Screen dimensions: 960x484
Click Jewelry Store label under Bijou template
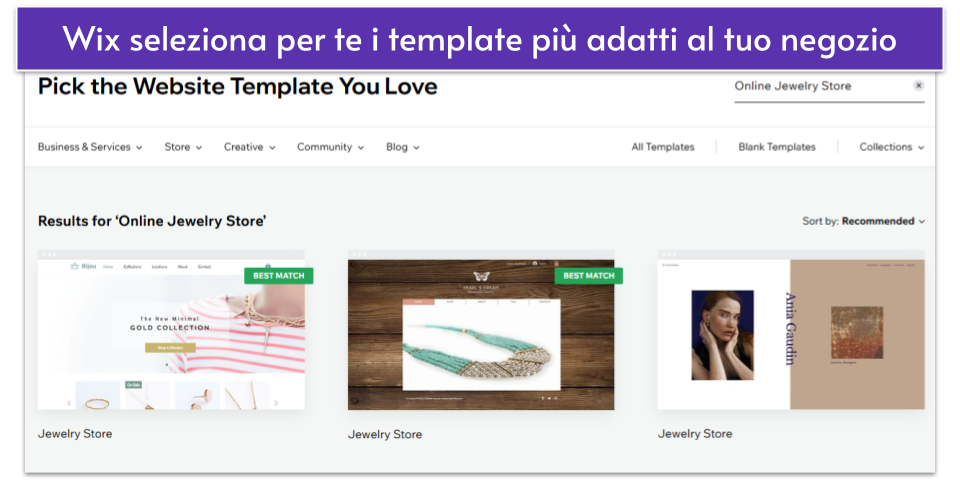click(75, 434)
